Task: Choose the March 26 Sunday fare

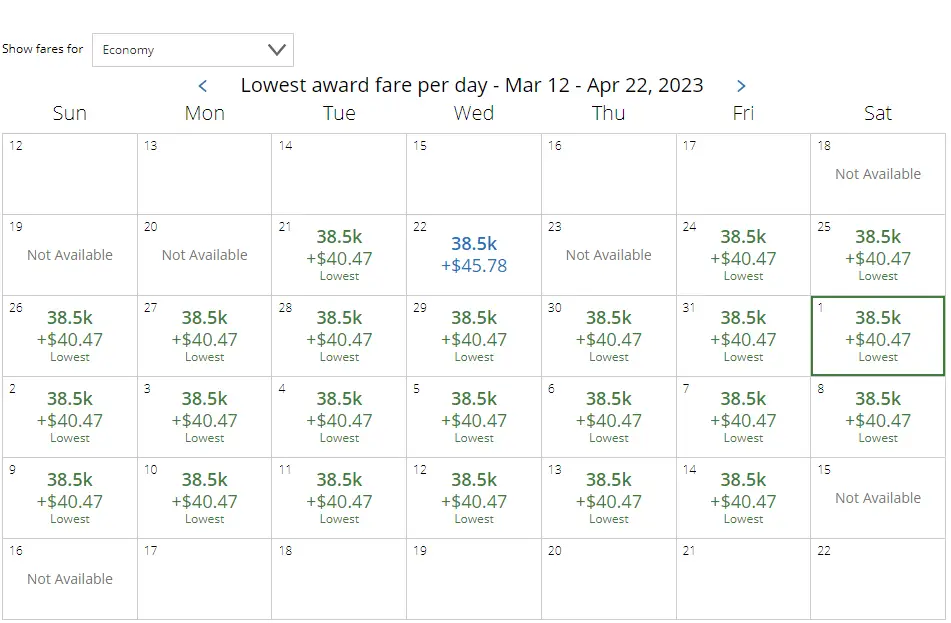Action: (70, 336)
